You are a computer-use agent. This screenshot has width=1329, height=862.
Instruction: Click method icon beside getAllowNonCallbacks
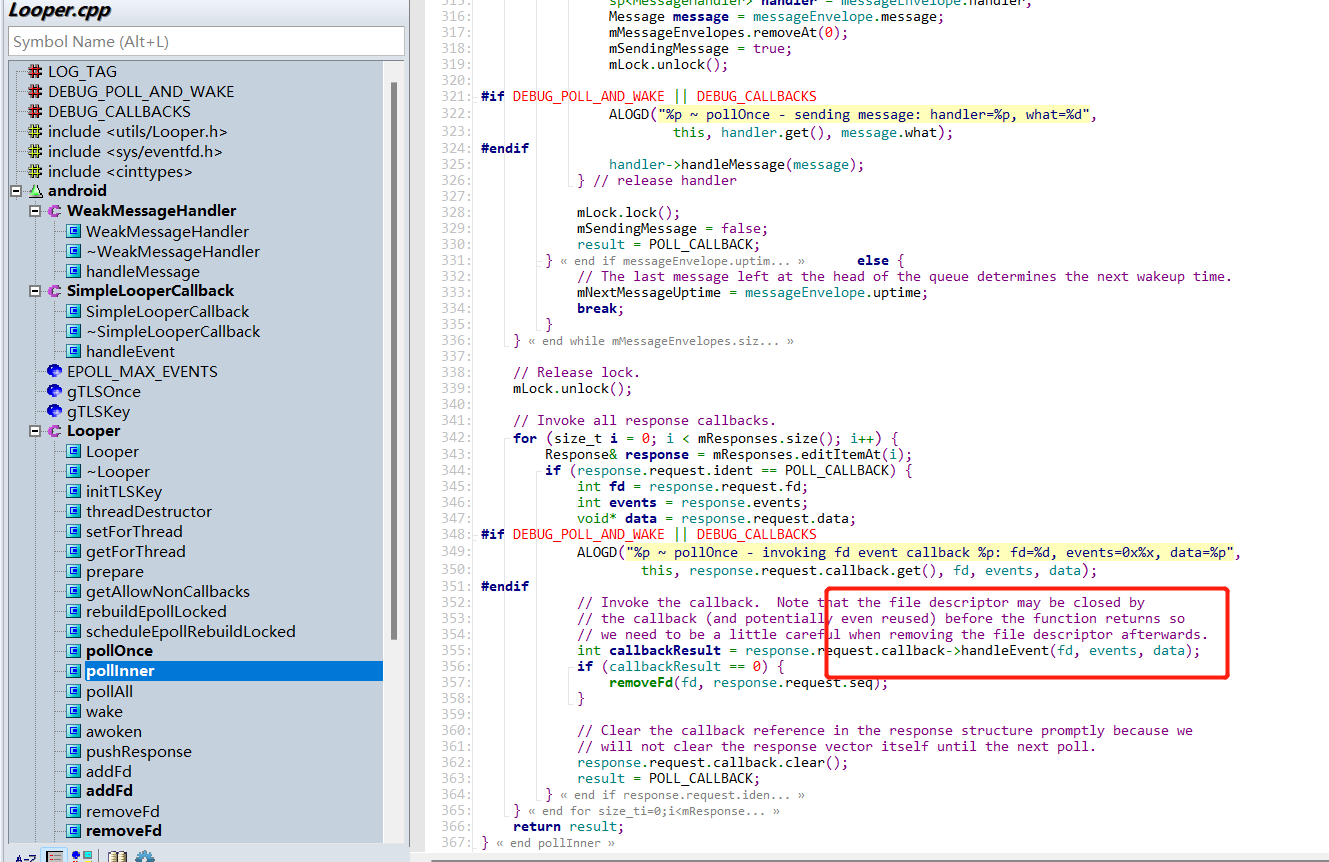(73, 591)
